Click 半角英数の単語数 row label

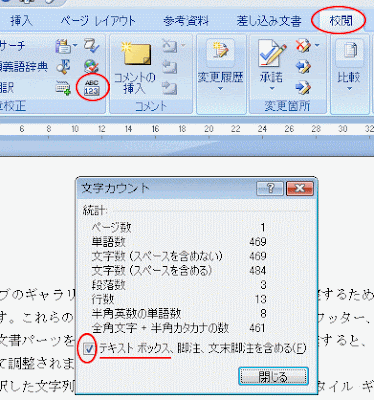[136, 313]
